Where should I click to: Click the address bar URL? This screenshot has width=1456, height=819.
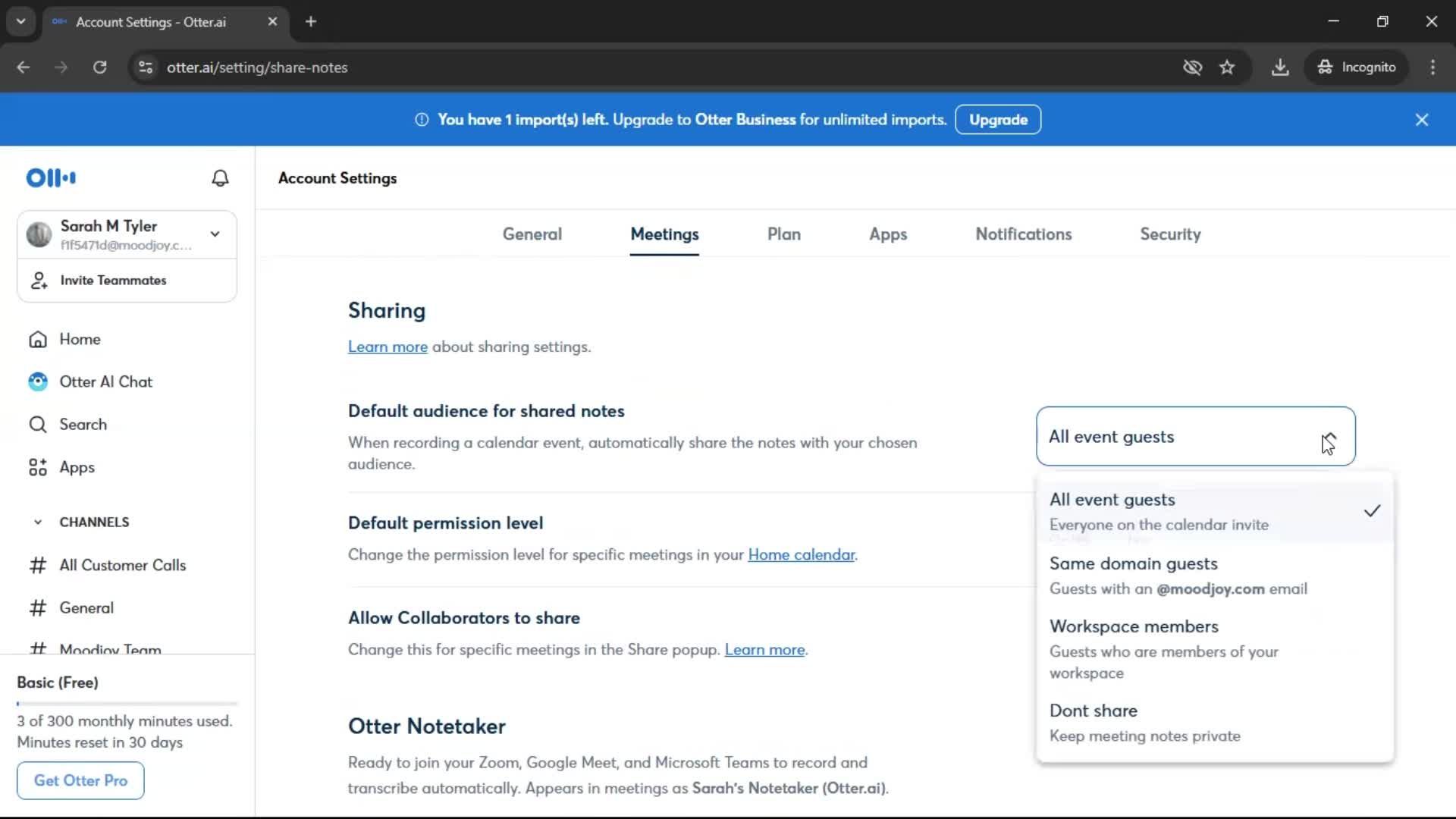(x=258, y=67)
